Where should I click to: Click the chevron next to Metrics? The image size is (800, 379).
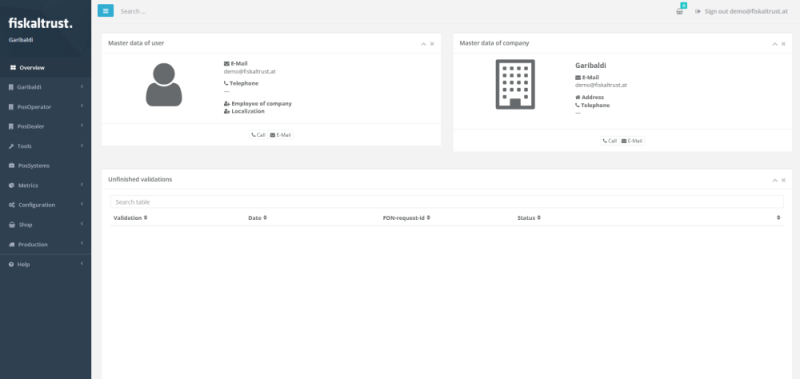[x=82, y=185]
